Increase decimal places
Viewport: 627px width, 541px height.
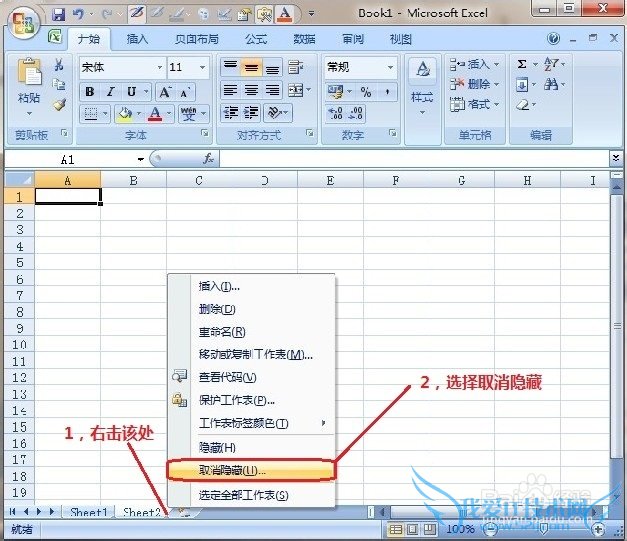point(335,113)
